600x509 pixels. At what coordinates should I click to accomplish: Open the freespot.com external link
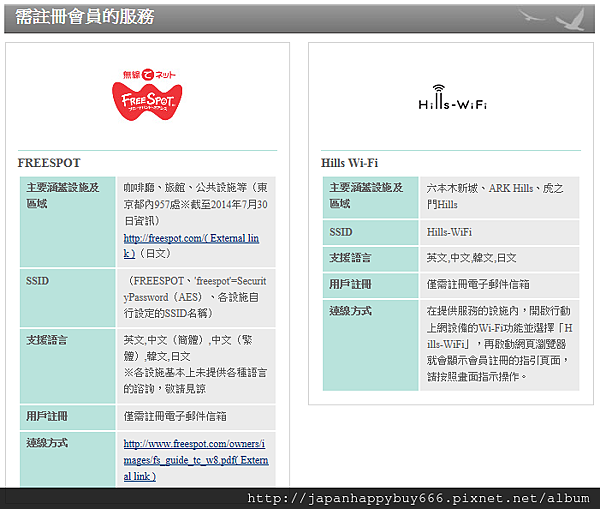click(x=191, y=246)
